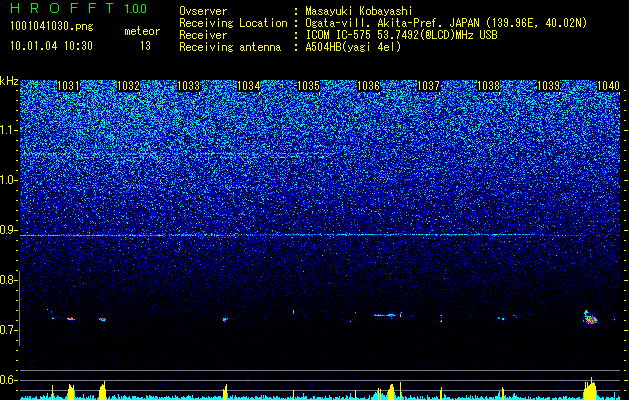This screenshot has width=629, height=400.
Task: Click the 0.6 frequency axis label
Action: coord(8,380)
